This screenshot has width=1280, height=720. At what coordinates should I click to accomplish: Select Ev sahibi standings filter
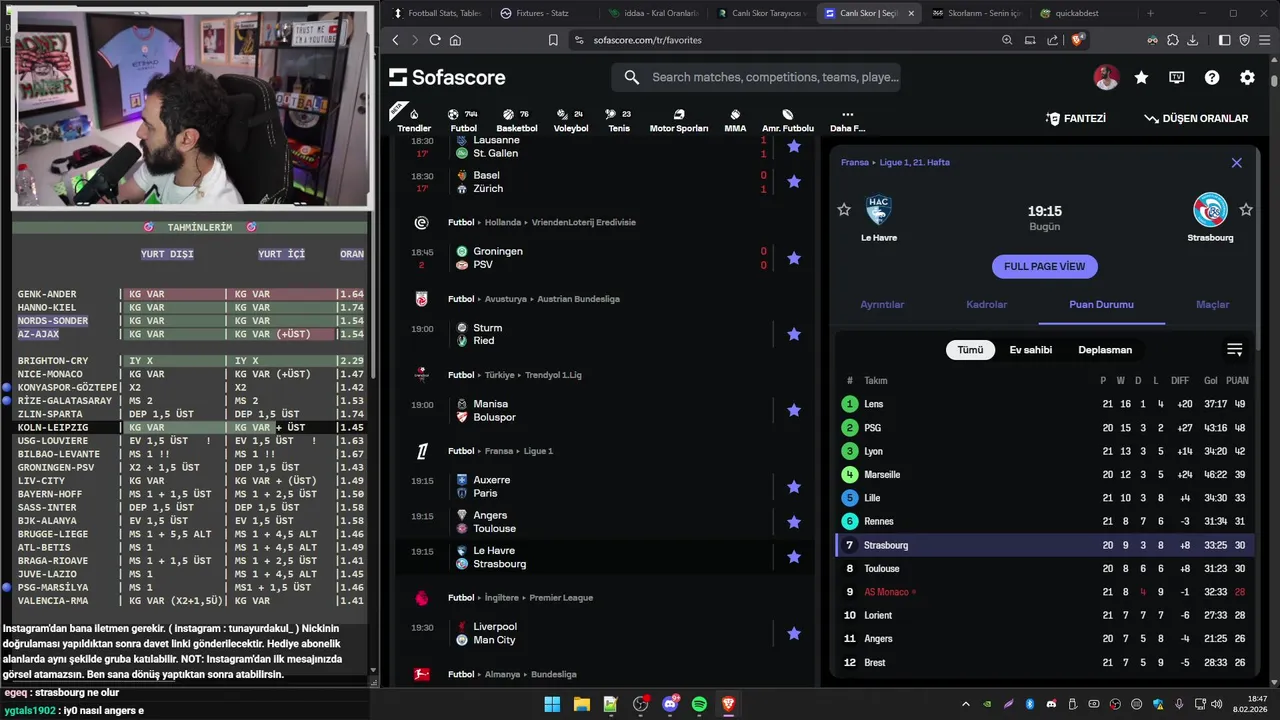(1030, 350)
